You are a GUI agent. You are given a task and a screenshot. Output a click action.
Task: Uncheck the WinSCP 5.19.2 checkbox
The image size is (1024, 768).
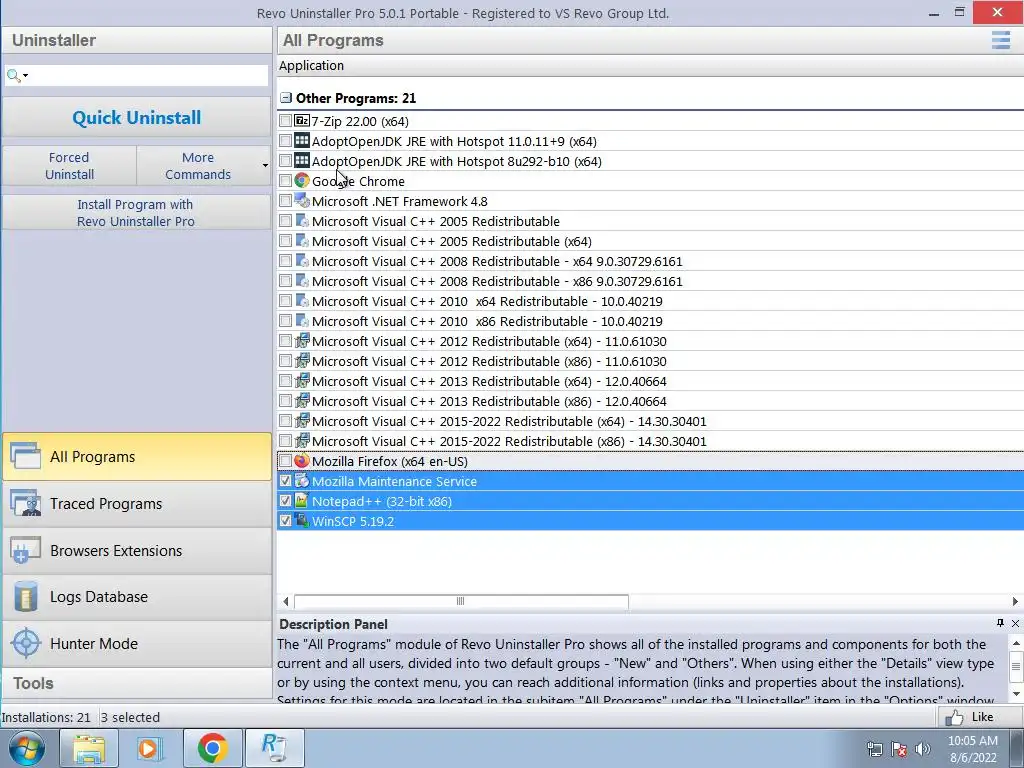tap(285, 520)
